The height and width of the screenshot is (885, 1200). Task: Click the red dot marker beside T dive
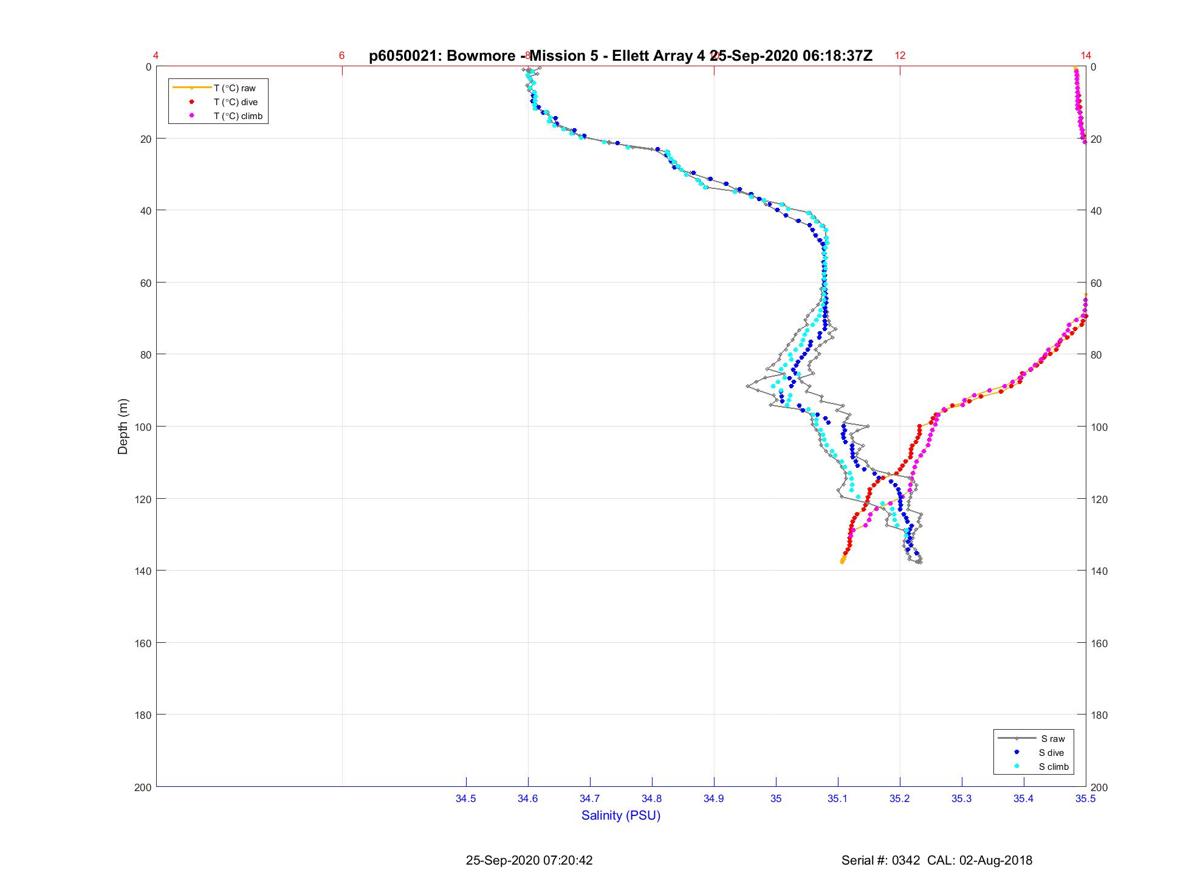pyautogui.click(x=191, y=102)
